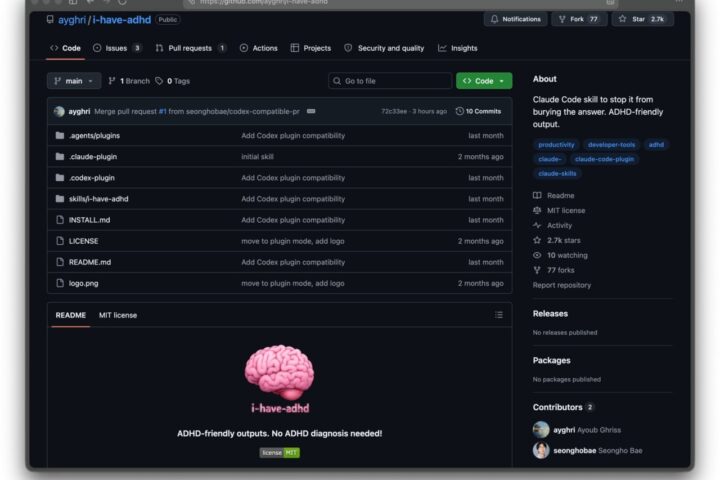Open seonghobae's contributor avatar
Screen dimensions: 720x480
tap(541, 451)
